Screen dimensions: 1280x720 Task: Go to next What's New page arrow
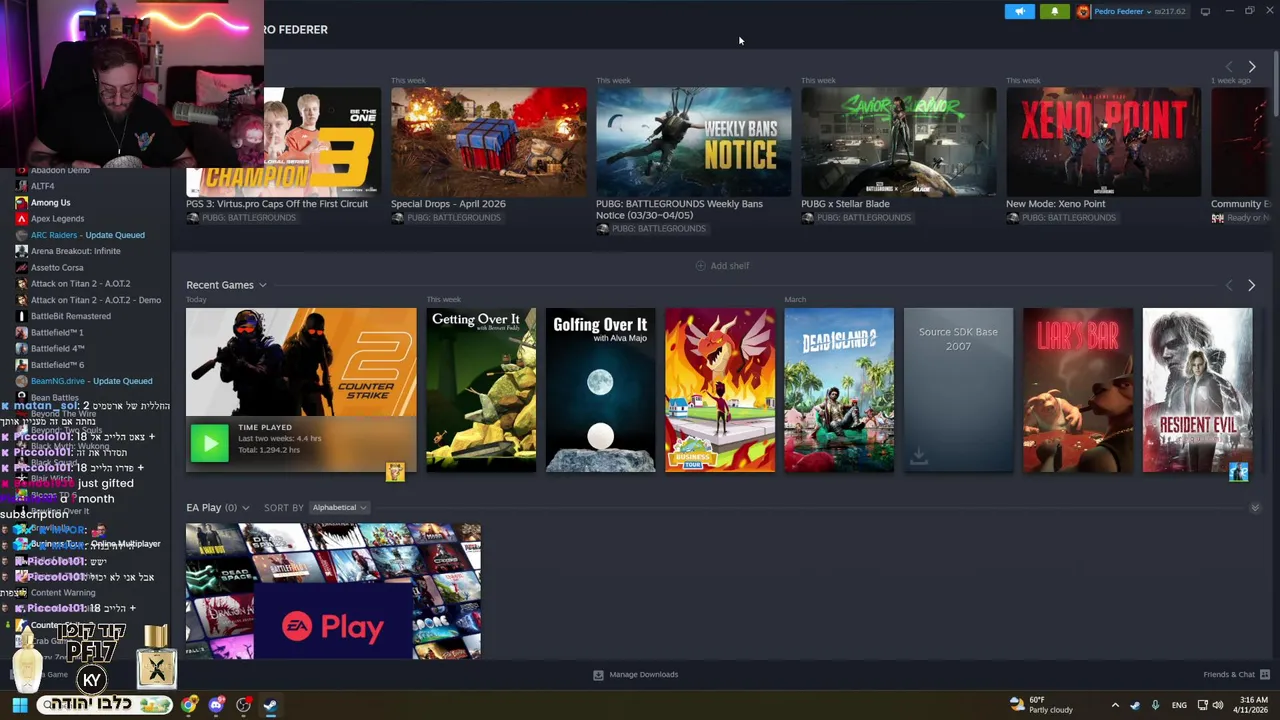point(1251,66)
